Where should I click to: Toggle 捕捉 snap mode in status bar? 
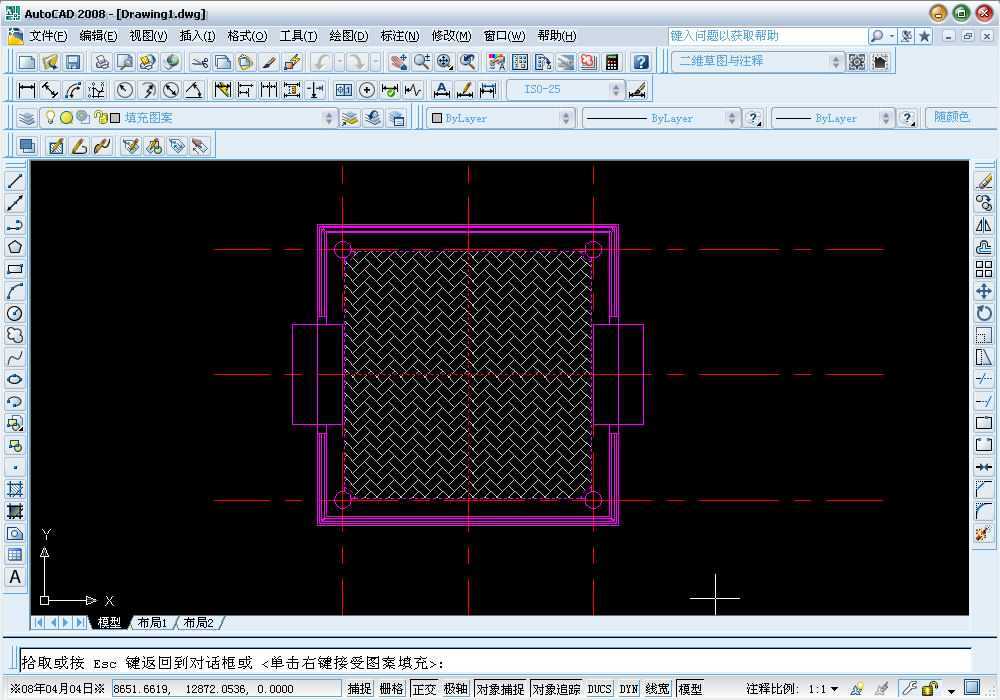pyautogui.click(x=360, y=689)
